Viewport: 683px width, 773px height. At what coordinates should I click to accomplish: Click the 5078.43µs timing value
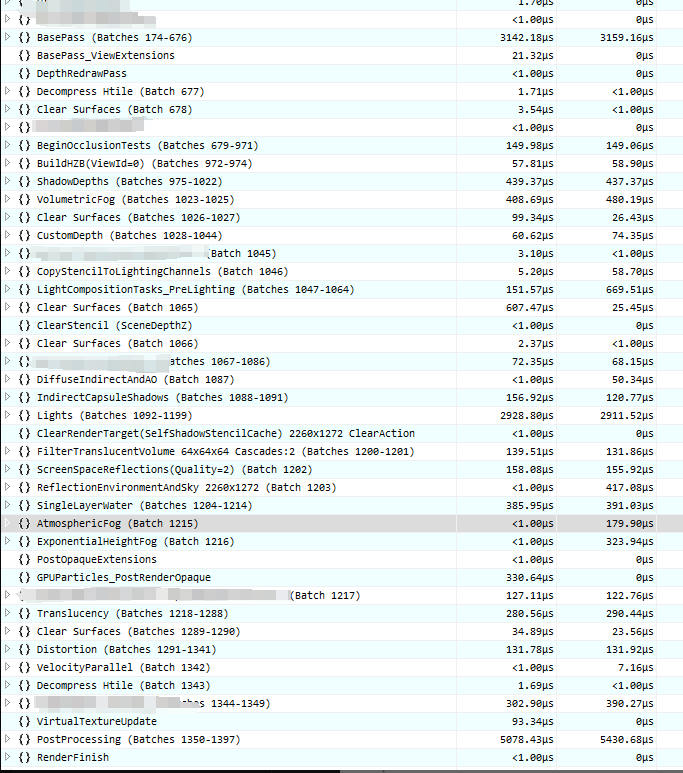(x=527, y=739)
